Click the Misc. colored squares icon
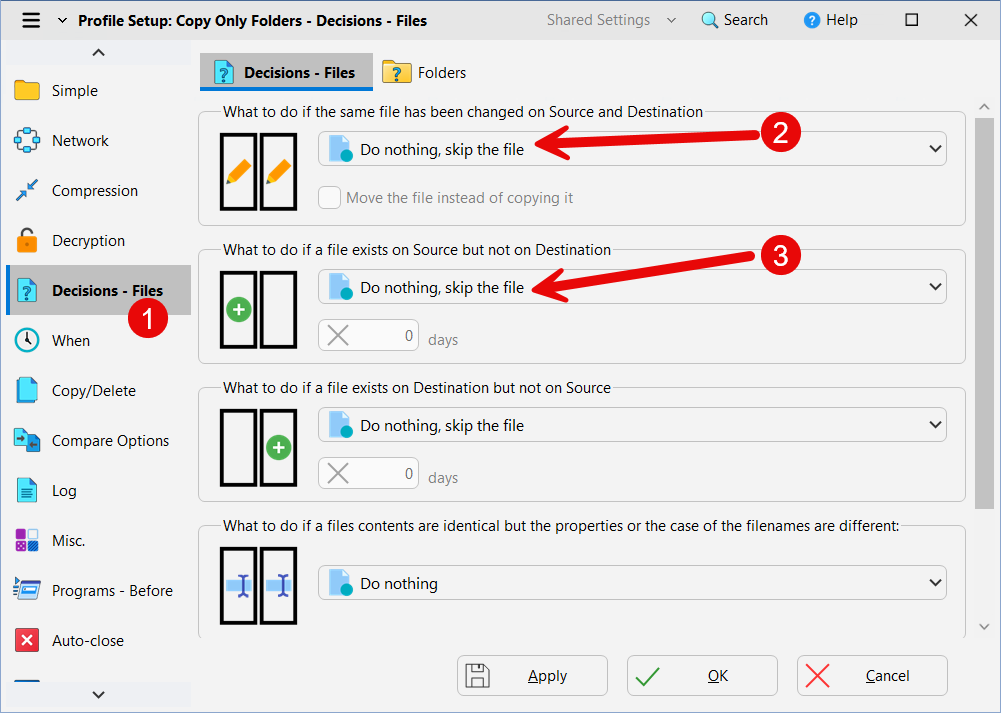The width and height of the screenshot is (1001, 713). [x=27, y=540]
